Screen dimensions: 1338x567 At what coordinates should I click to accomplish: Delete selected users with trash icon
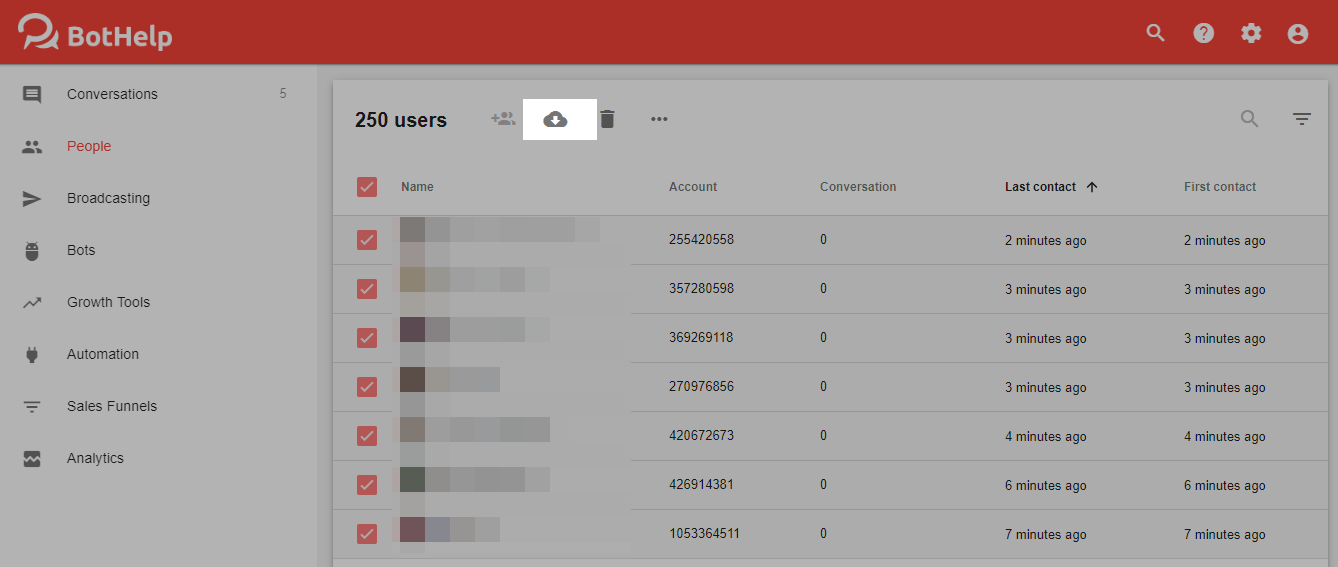[x=607, y=120]
